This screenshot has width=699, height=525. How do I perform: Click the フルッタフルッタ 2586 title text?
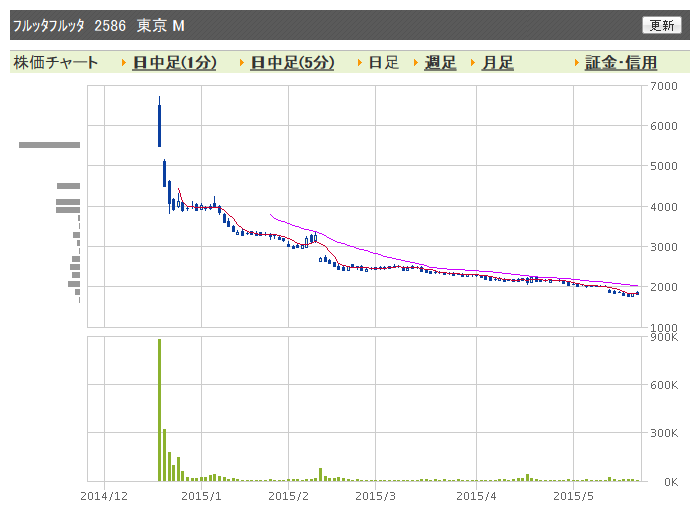[69, 25]
